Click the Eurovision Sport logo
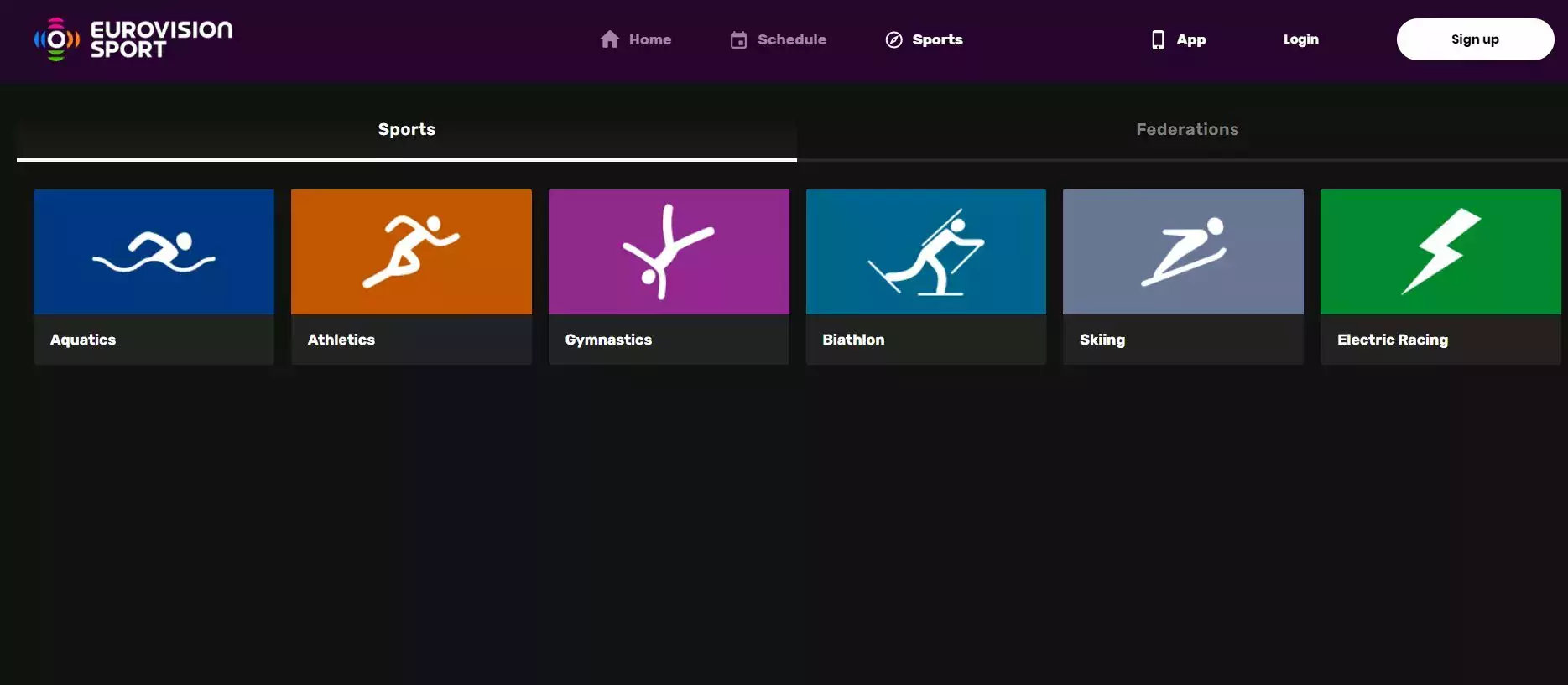This screenshot has height=685, width=1568. pos(133,39)
